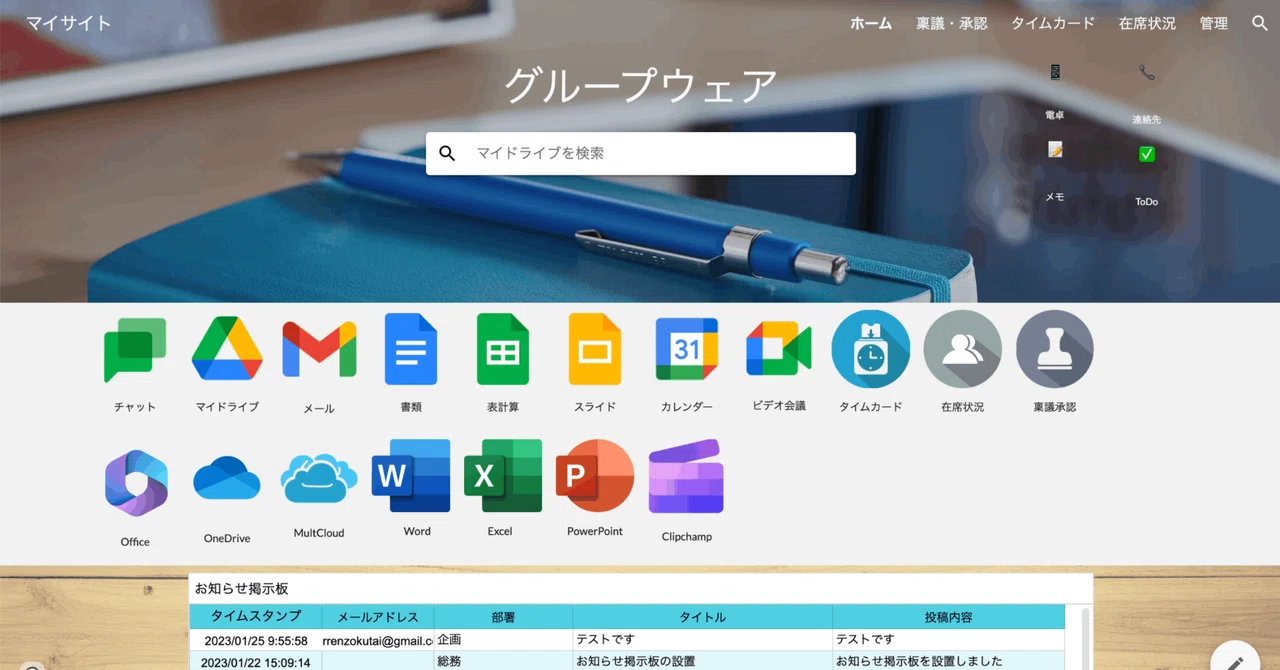Open the 電卓 calculator icon
The width and height of the screenshot is (1280, 670).
pyautogui.click(x=1054, y=72)
